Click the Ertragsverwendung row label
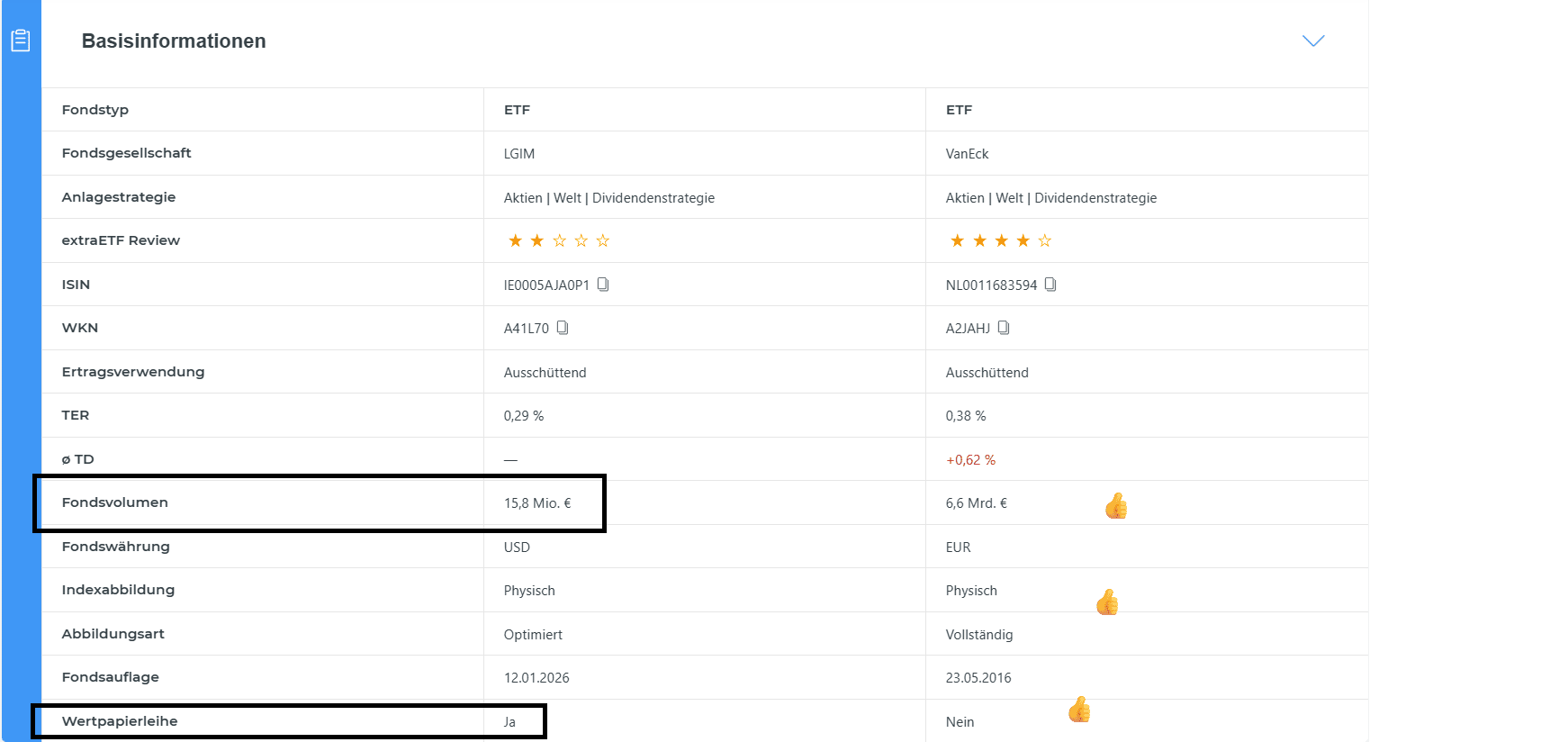Screen dimensions: 1568x742 click(x=133, y=372)
